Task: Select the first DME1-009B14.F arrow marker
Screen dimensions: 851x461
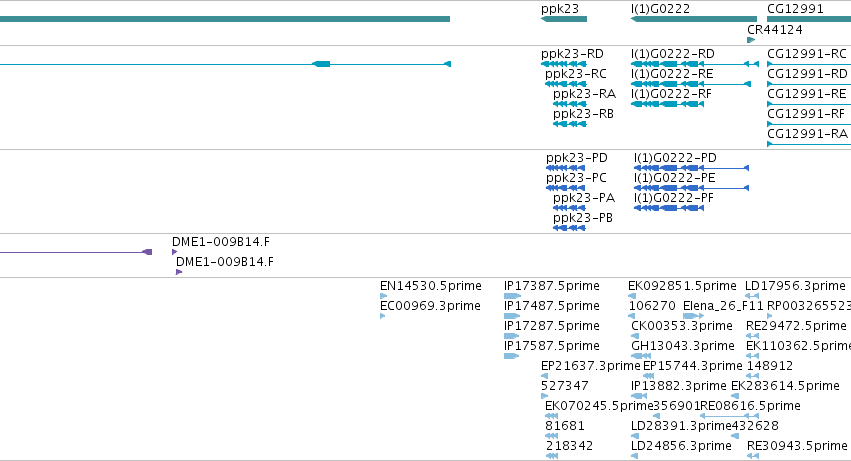Action: (x=174, y=252)
